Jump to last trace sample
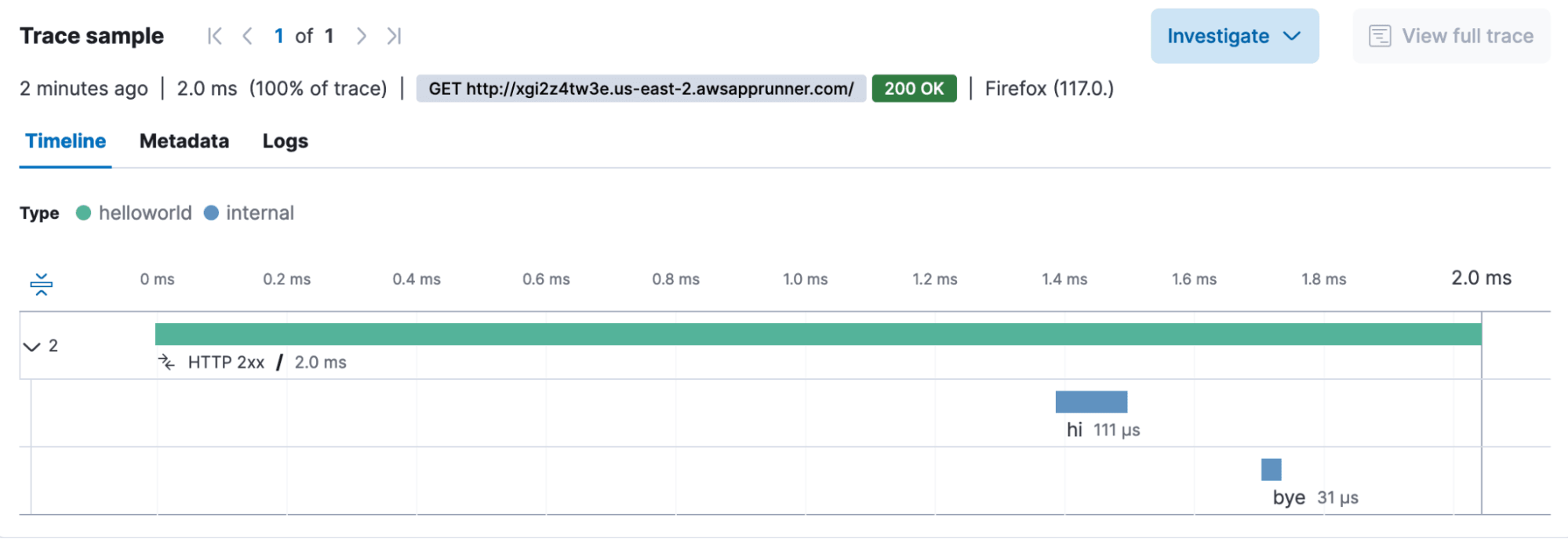This screenshot has width=1568, height=539. [394, 36]
